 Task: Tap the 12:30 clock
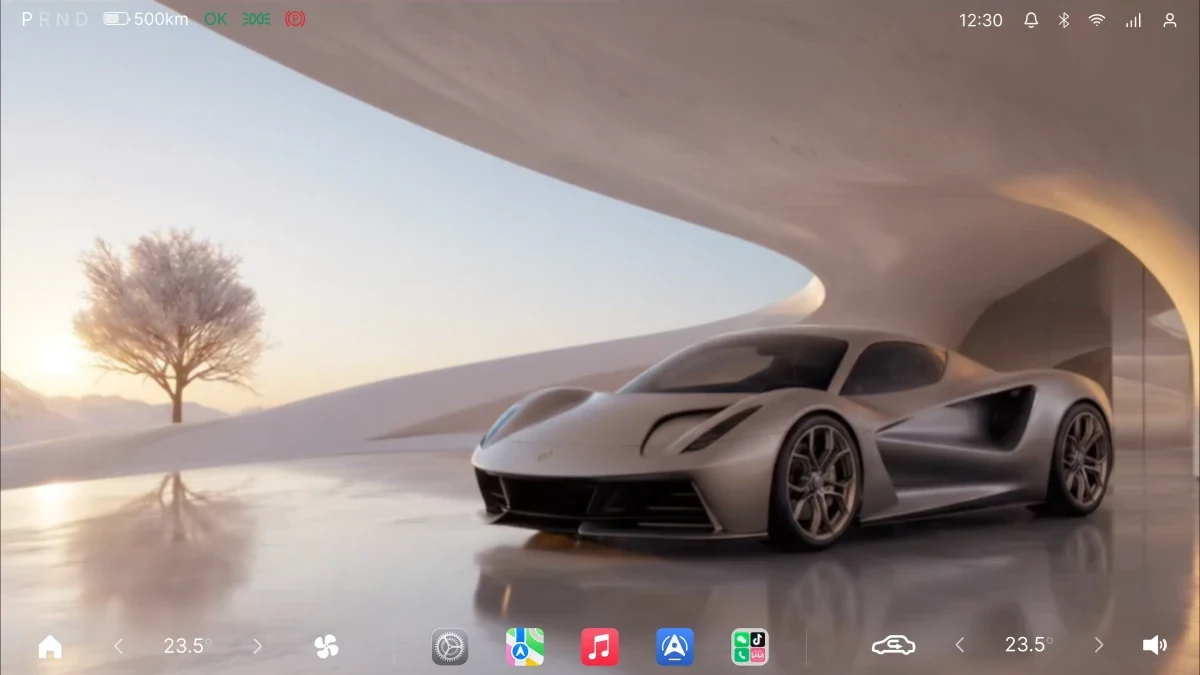981,20
